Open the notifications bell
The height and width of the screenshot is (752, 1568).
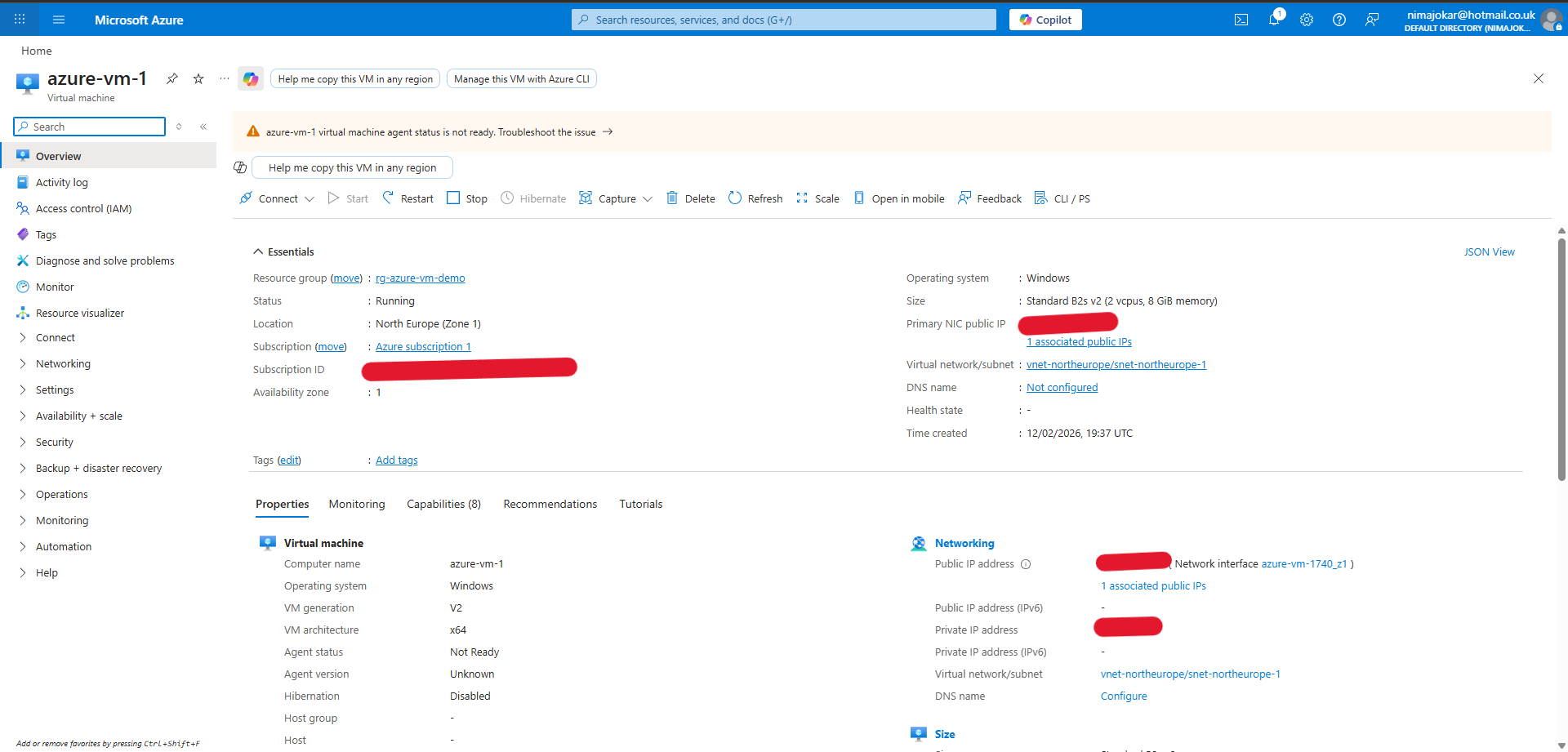(1273, 20)
